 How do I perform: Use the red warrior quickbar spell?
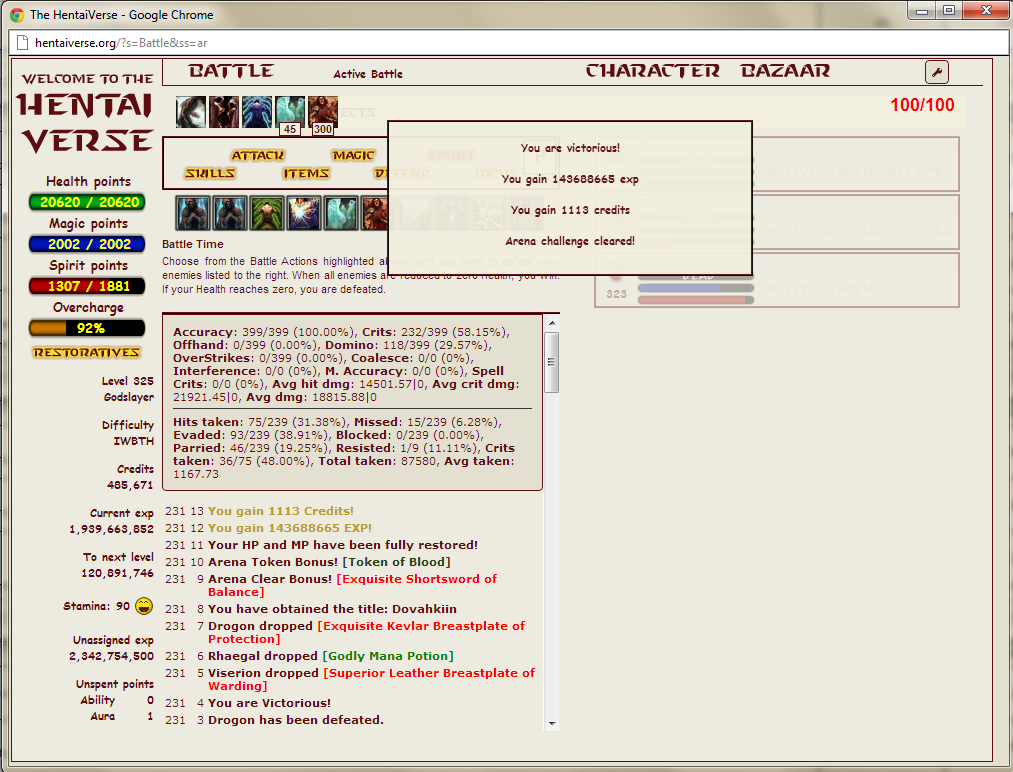pyautogui.click(x=375, y=214)
